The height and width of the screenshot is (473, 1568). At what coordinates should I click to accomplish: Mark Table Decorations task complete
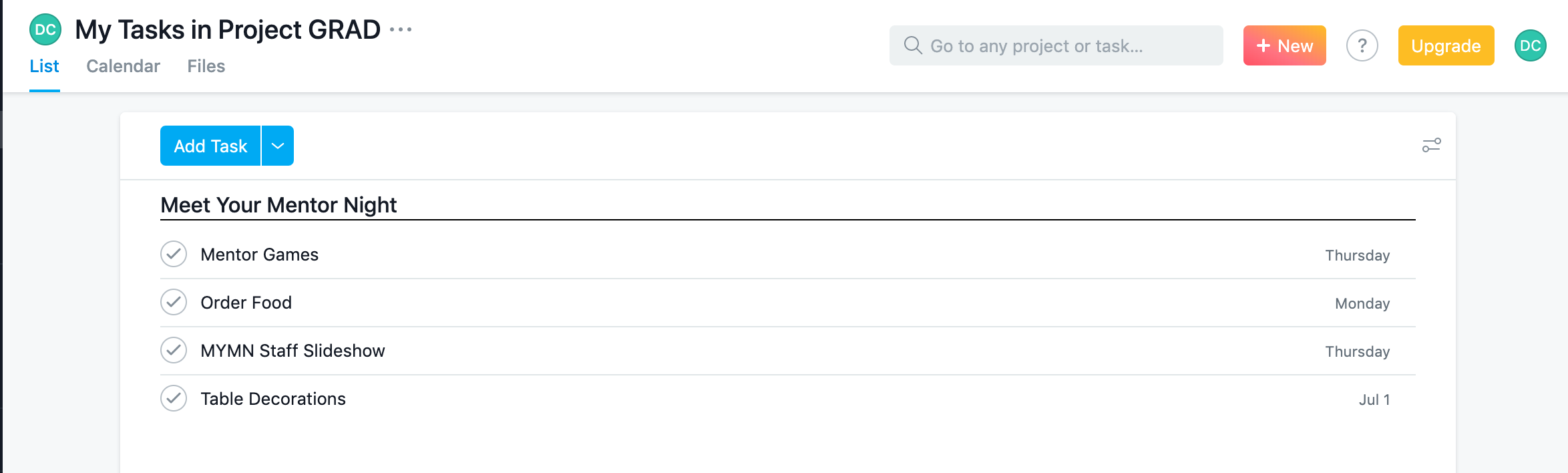tap(174, 399)
